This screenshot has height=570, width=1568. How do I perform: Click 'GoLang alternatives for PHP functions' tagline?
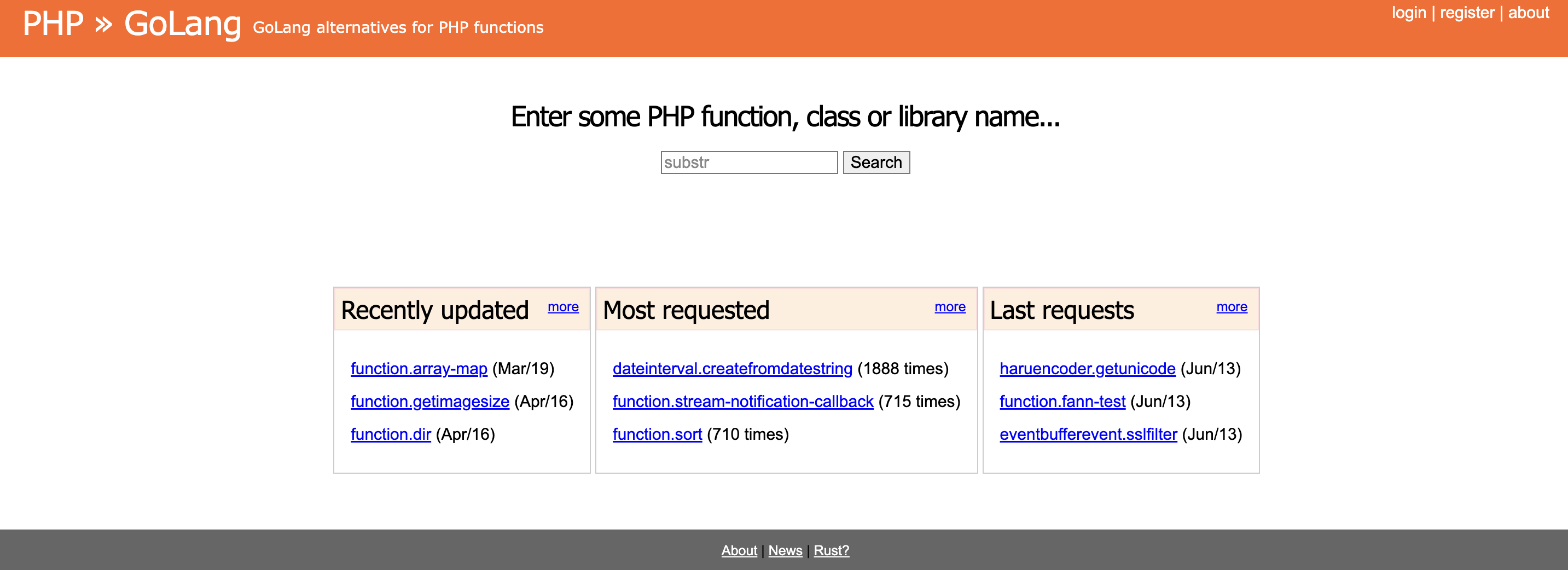[398, 27]
